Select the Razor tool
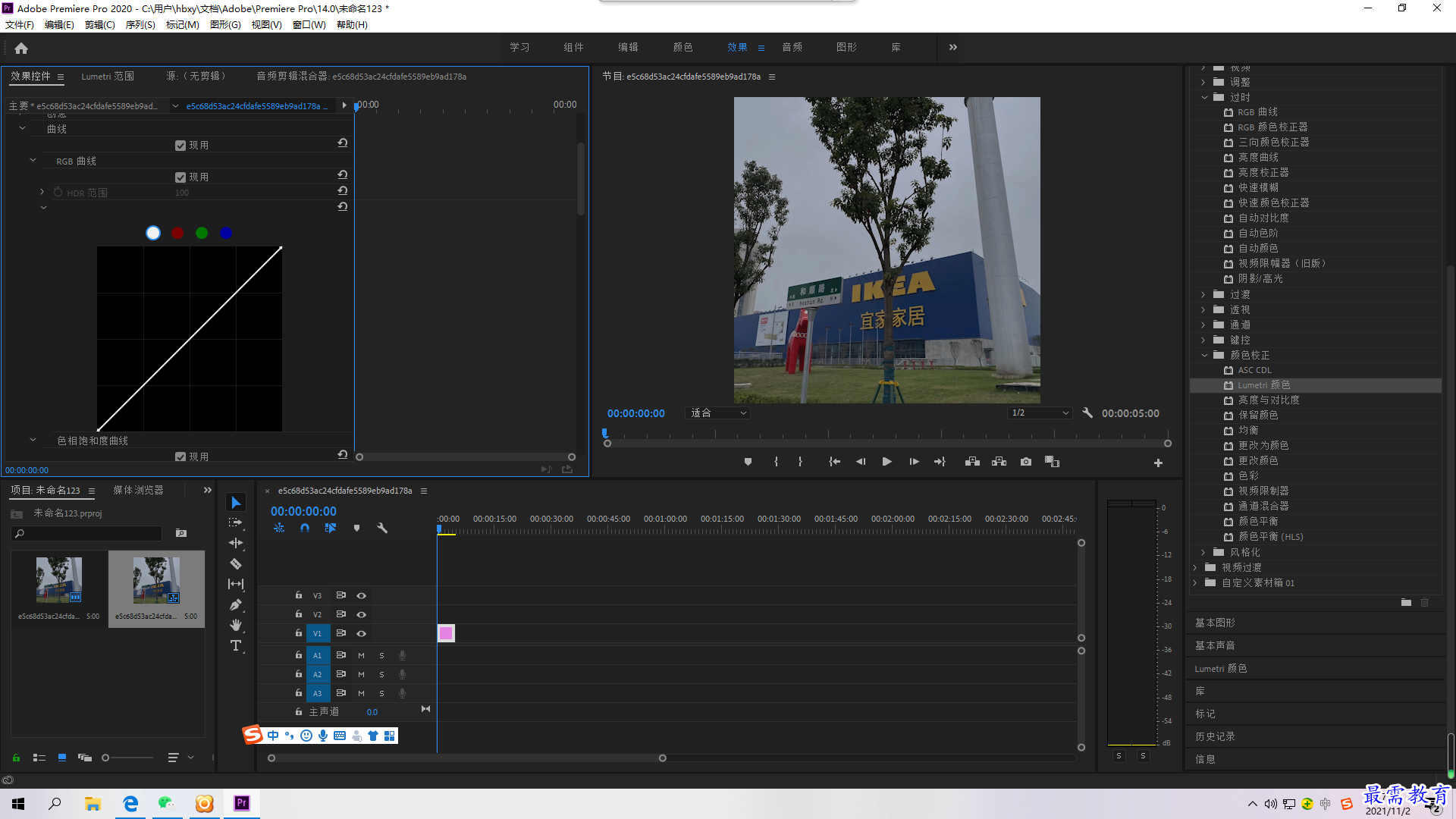 [x=236, y=563]
